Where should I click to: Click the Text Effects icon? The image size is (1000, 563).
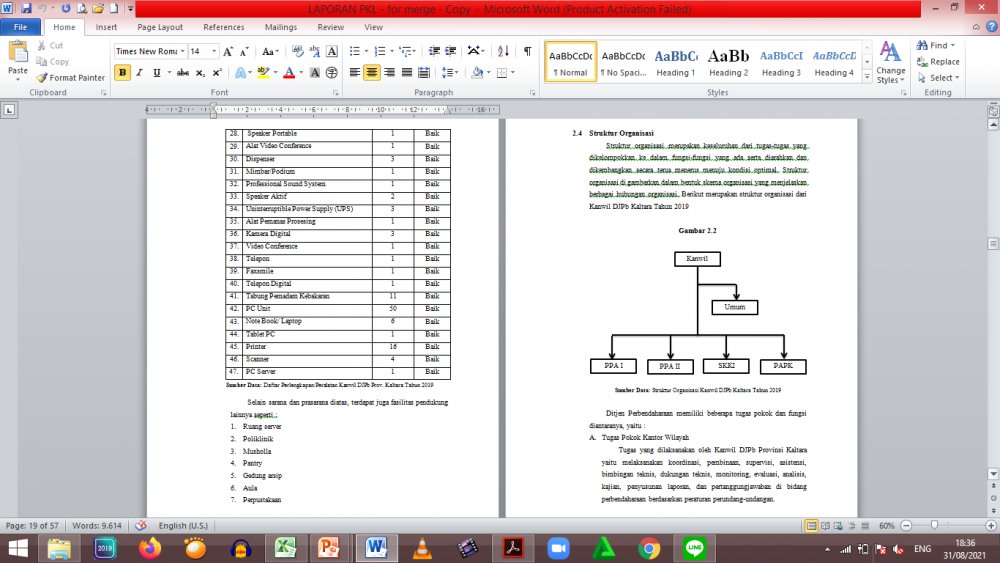coord(240,73)
